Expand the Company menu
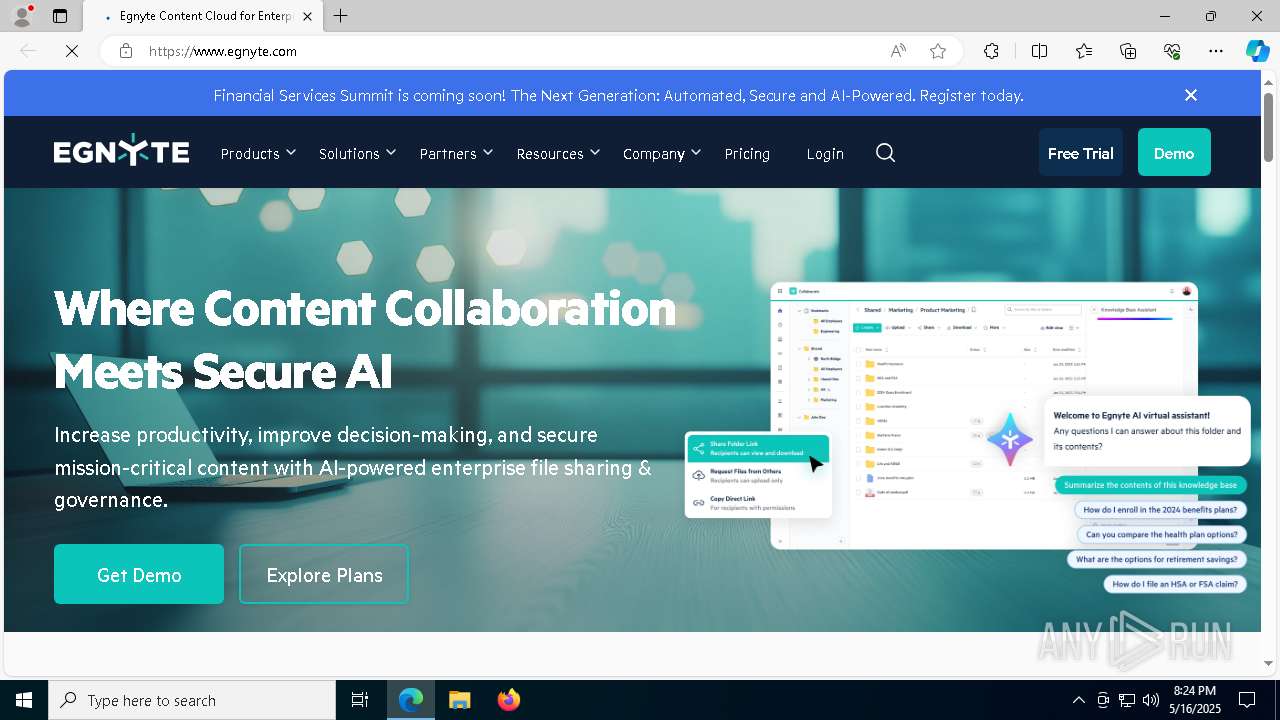The height and width of the screenshot is (720, 1280). 661,153
